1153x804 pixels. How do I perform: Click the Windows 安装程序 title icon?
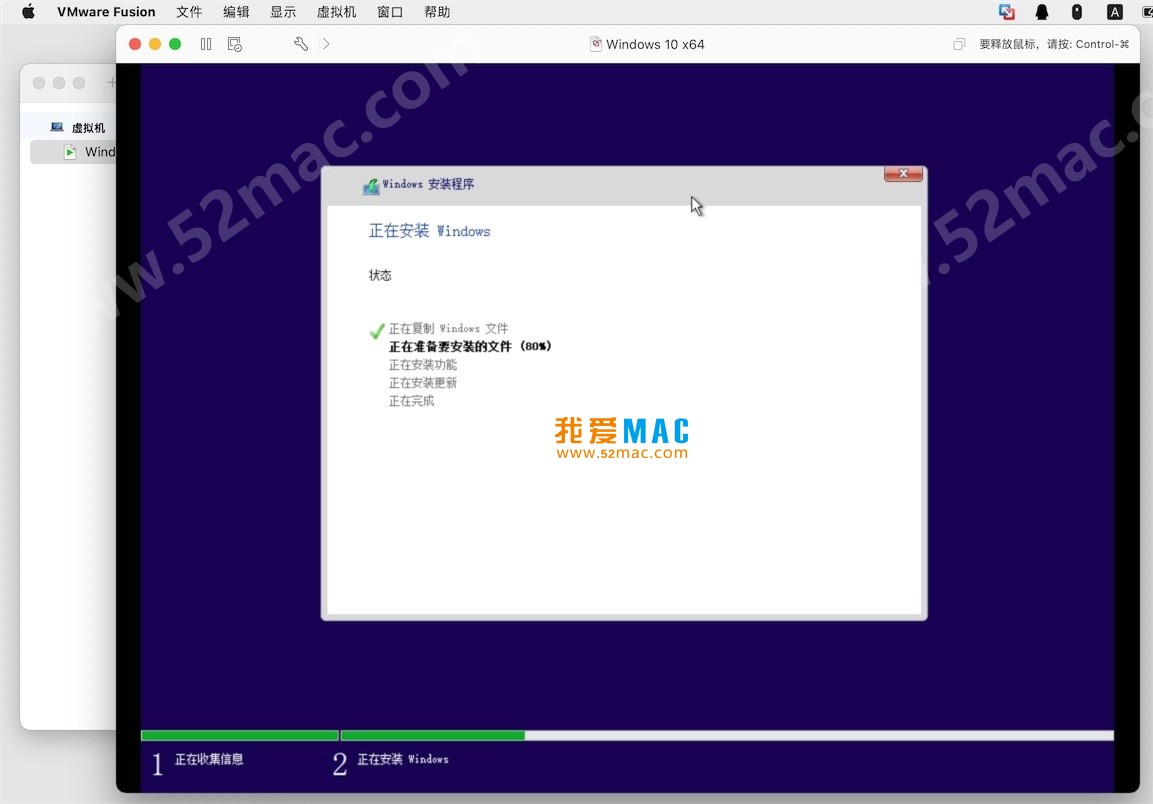click(x=371, y=186)
